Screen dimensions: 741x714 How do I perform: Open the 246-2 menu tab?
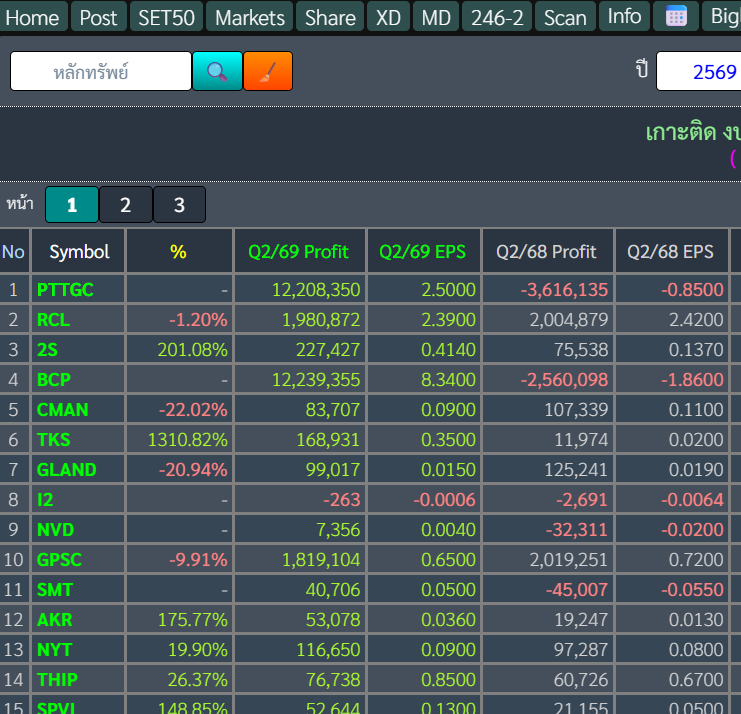point(497,17)
